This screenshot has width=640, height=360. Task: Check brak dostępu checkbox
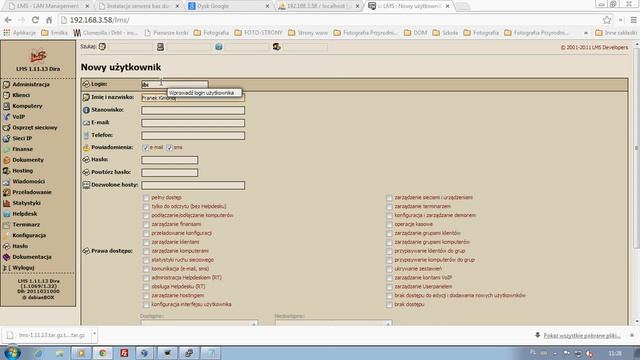point(389,305)
